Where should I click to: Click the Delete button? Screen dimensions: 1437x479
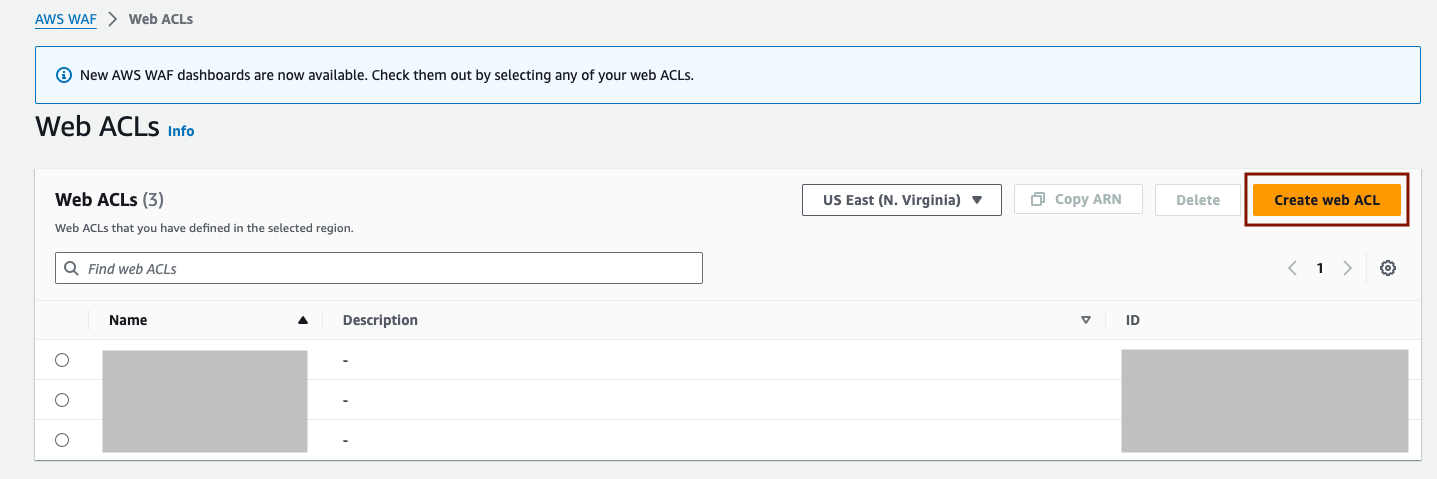[1198, 200]
